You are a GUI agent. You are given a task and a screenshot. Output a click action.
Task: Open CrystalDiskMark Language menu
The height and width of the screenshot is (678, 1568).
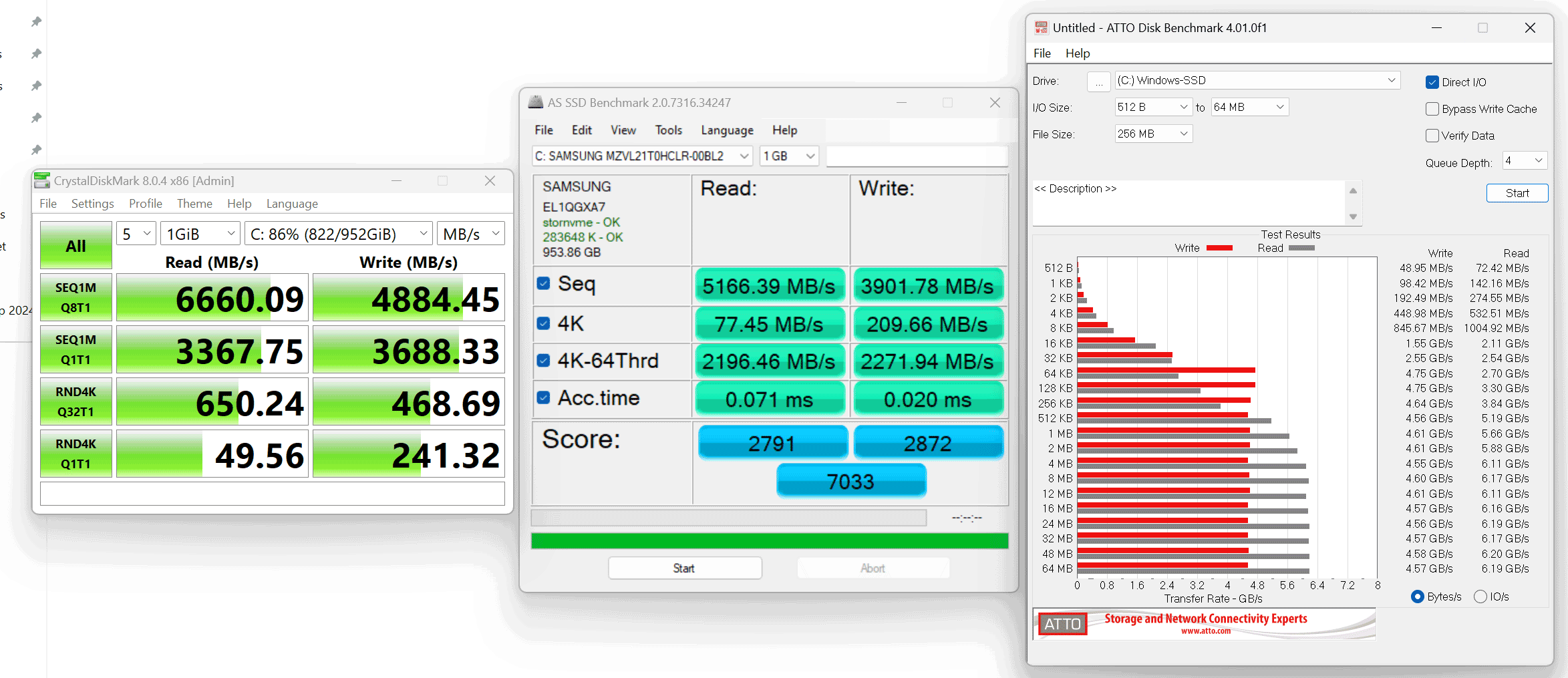point(292,203)
